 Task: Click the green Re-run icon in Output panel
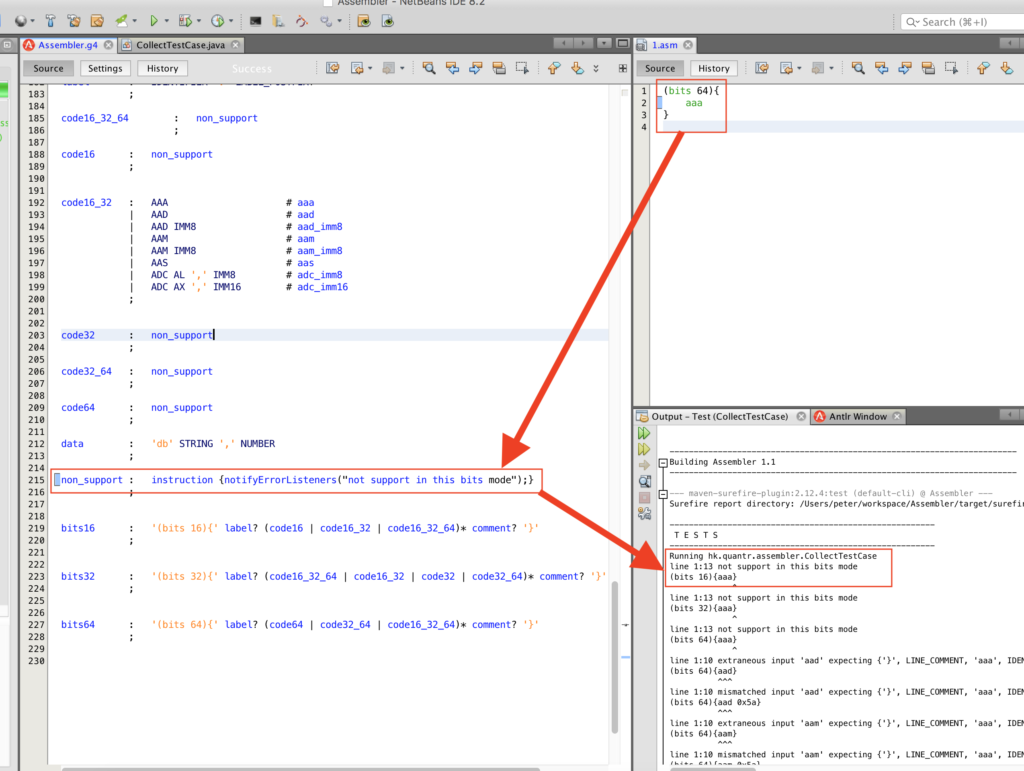click(644, 433)
